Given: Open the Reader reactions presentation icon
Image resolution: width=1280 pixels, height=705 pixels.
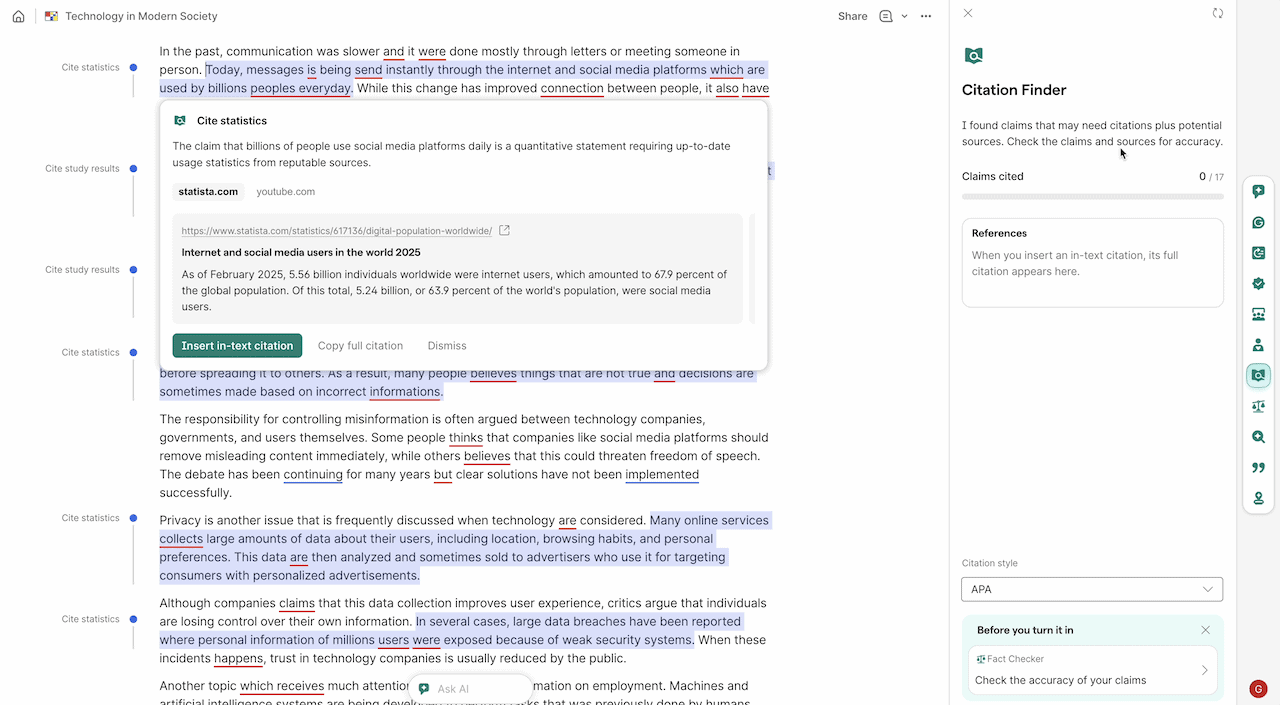Looking at the screenshot, I should pyautogui.click(x=1258, y=313).
